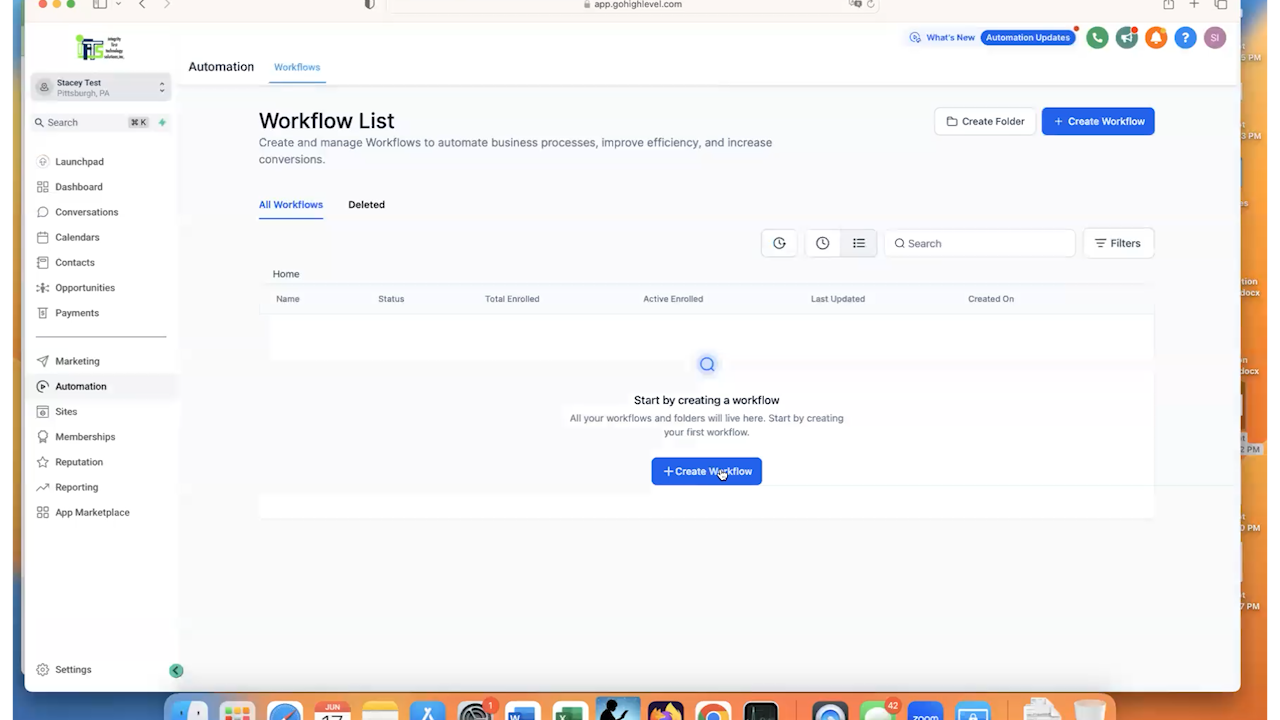Open the phone dialer icon in header
Viewport: 1280px width, 720px height.
point(1097,37)
